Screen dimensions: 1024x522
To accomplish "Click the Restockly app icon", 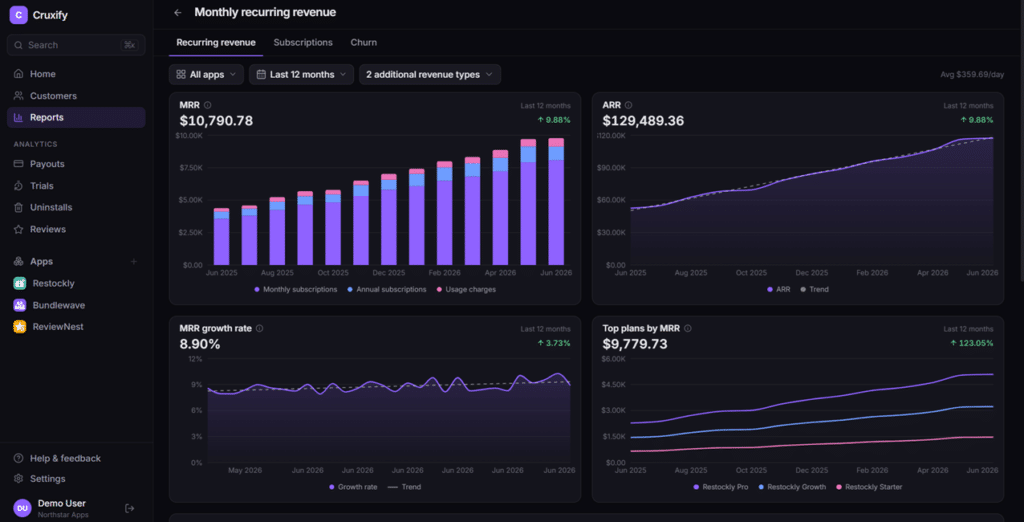I will point(20,283).
